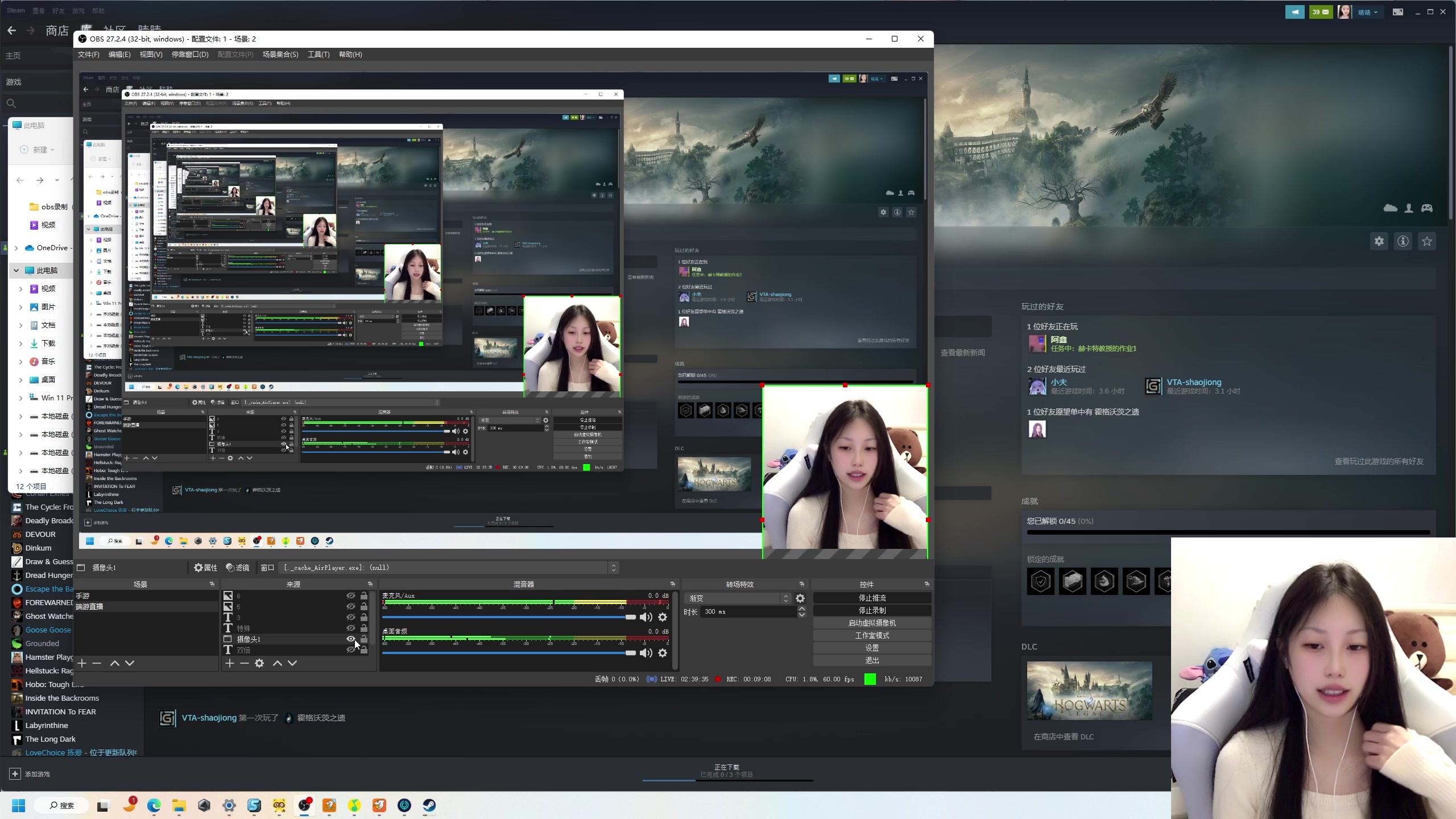
Task: Mute the 麦克风/Aux speaker icon
Action: (x=646, y=617)
